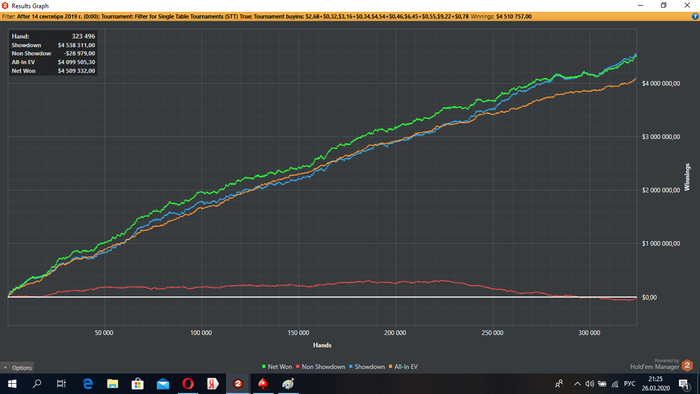
Task: Click the 150 000 hands axis label
Action: coord(298,333)
